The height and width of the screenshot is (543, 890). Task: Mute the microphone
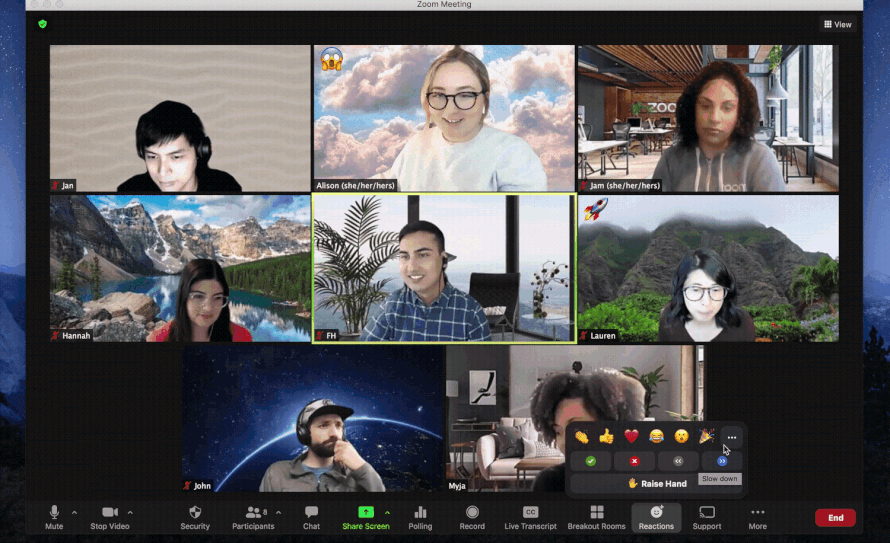click(54, 517)
